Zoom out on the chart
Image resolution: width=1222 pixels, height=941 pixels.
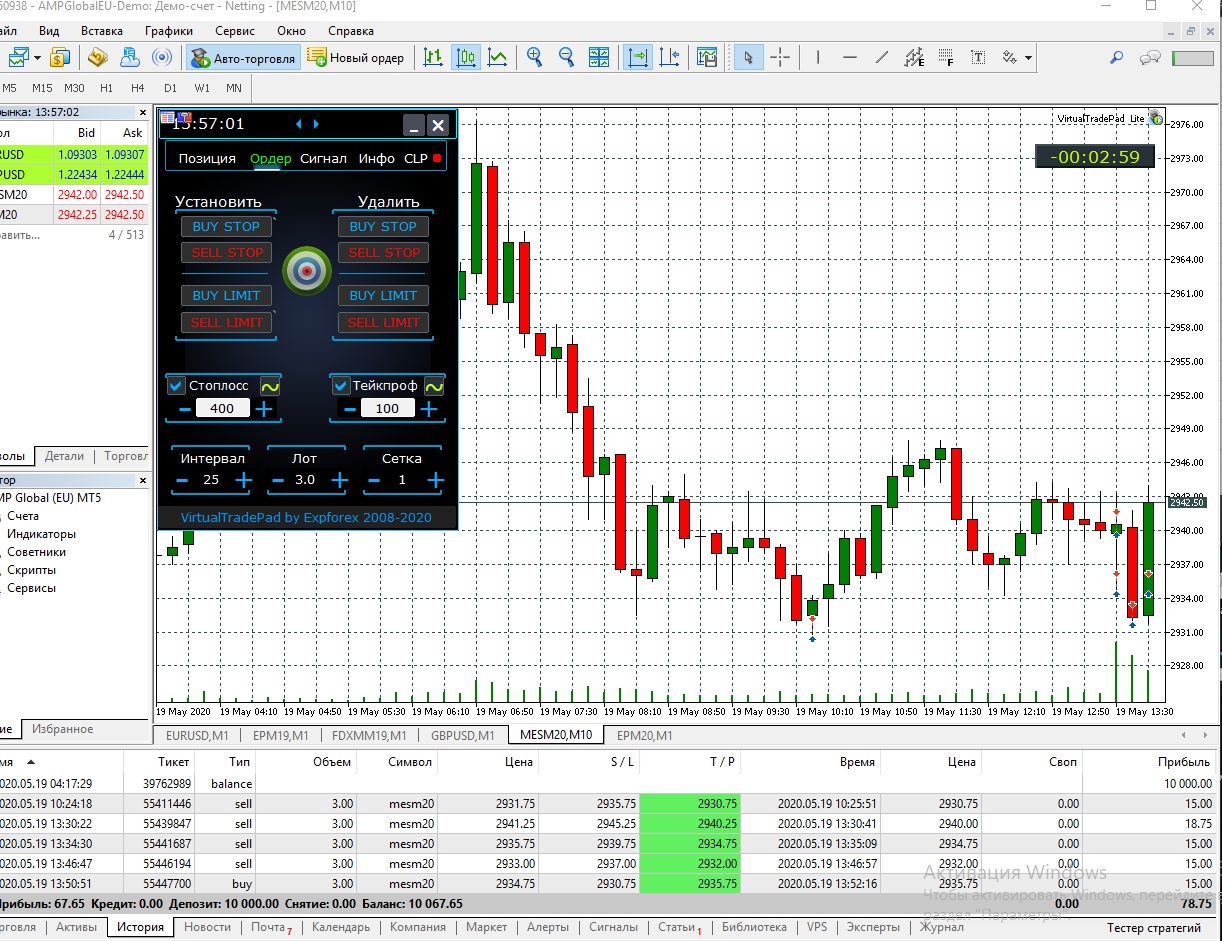click(x=566, y=57)
